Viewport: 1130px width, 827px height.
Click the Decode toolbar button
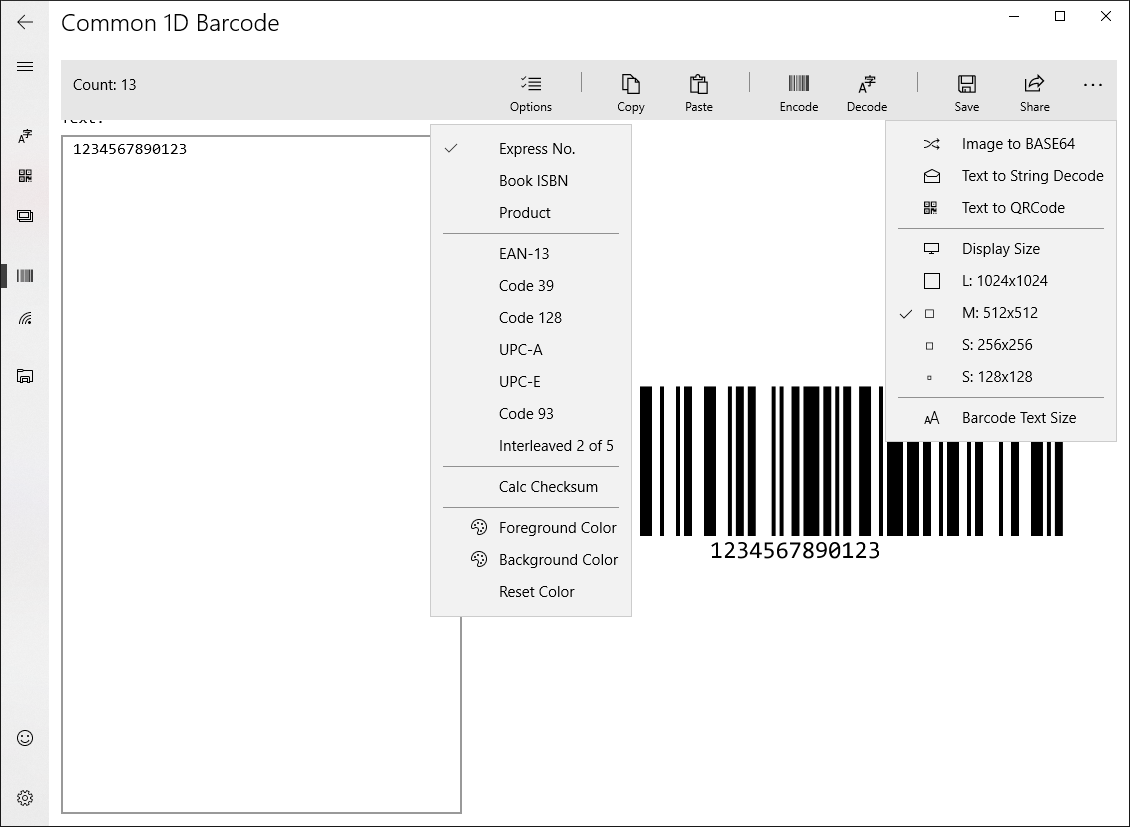pos(866,93)
